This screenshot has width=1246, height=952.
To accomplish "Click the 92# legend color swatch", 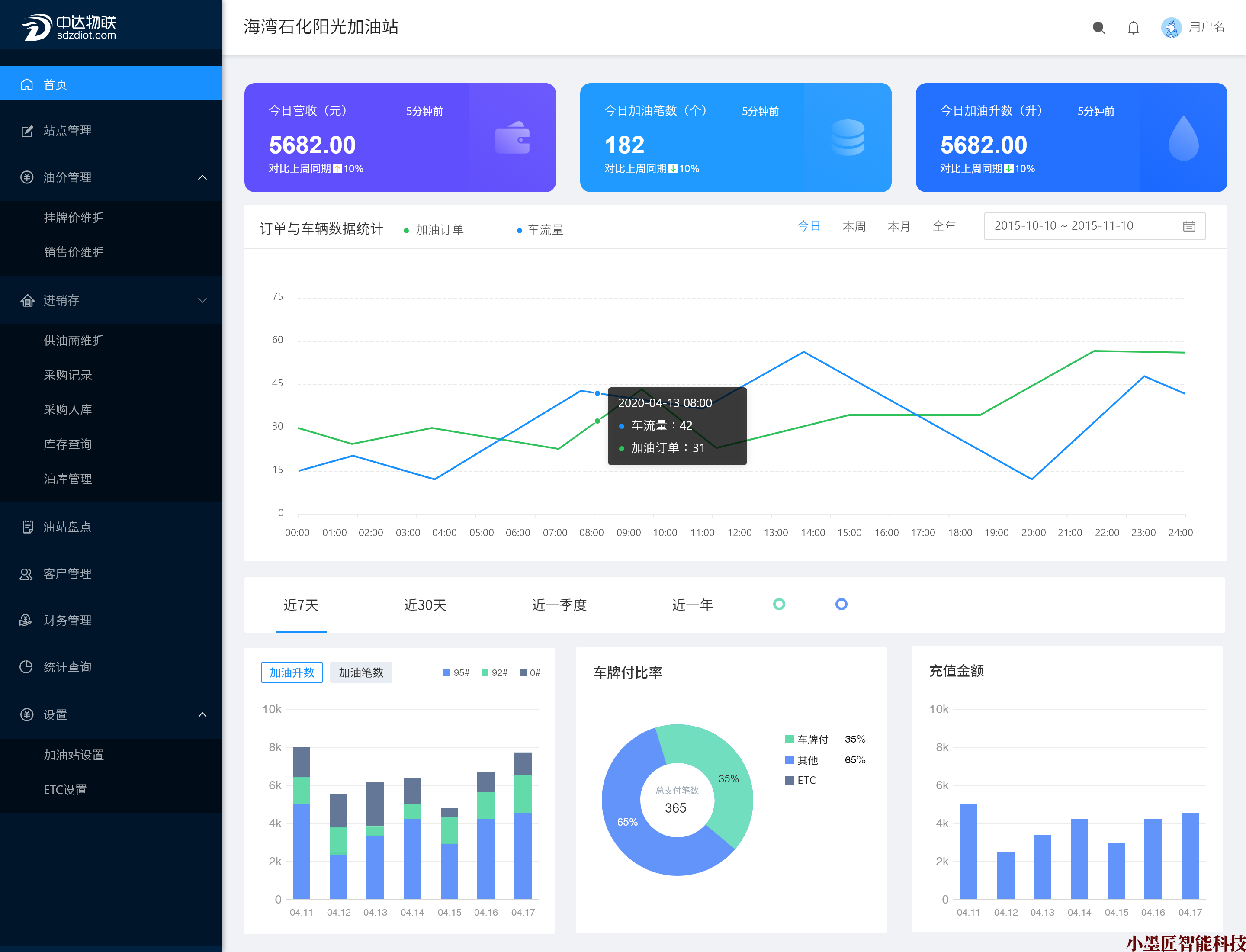I will pyautogui.click(x=485, y=672).
